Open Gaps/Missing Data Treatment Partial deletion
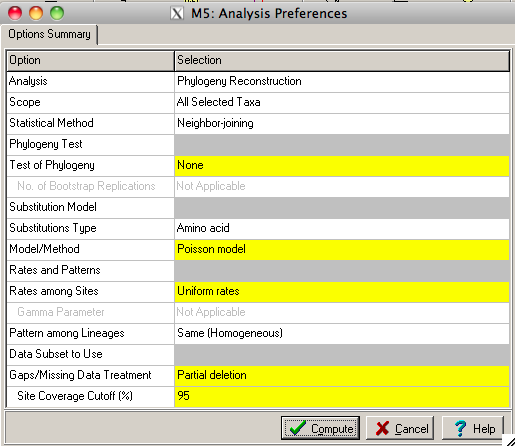The image size is (515, 446). tap(342, 376)
